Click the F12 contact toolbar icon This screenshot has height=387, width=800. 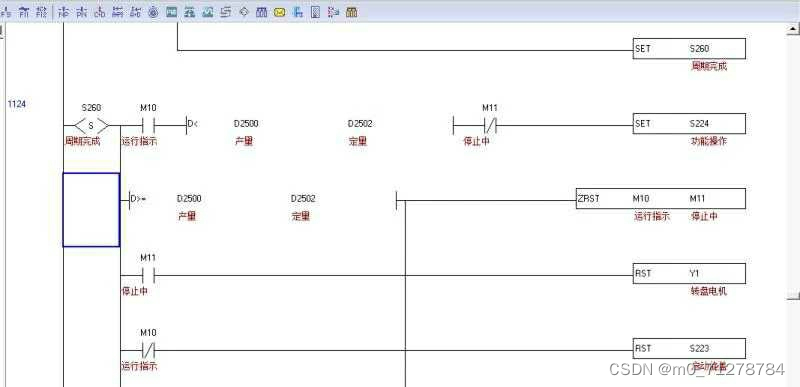click(x=41, y=12)
